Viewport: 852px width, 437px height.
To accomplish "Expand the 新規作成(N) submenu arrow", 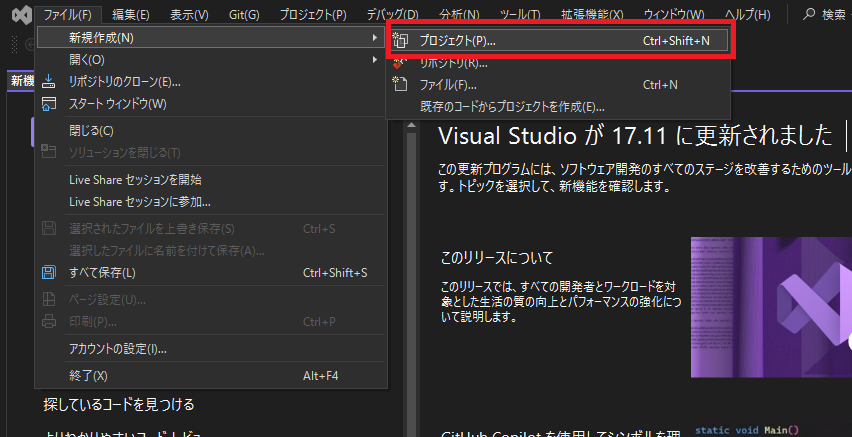I will click(373, 38).
